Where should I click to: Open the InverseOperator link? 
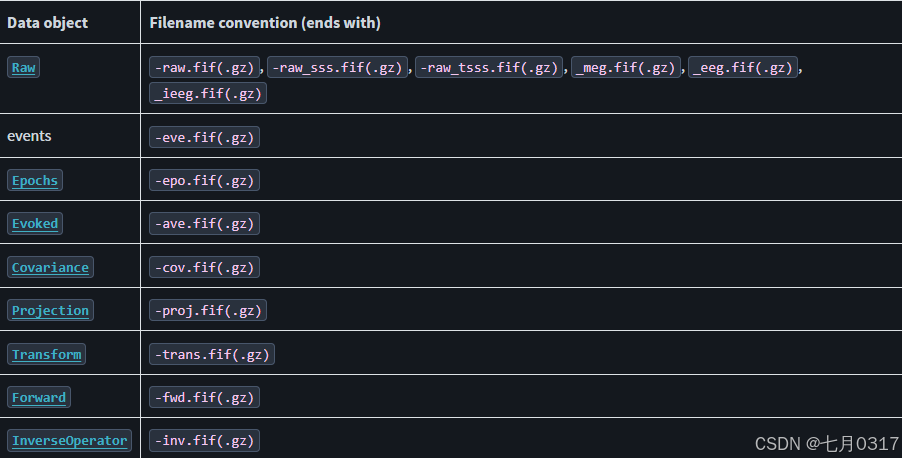[70, 440]
